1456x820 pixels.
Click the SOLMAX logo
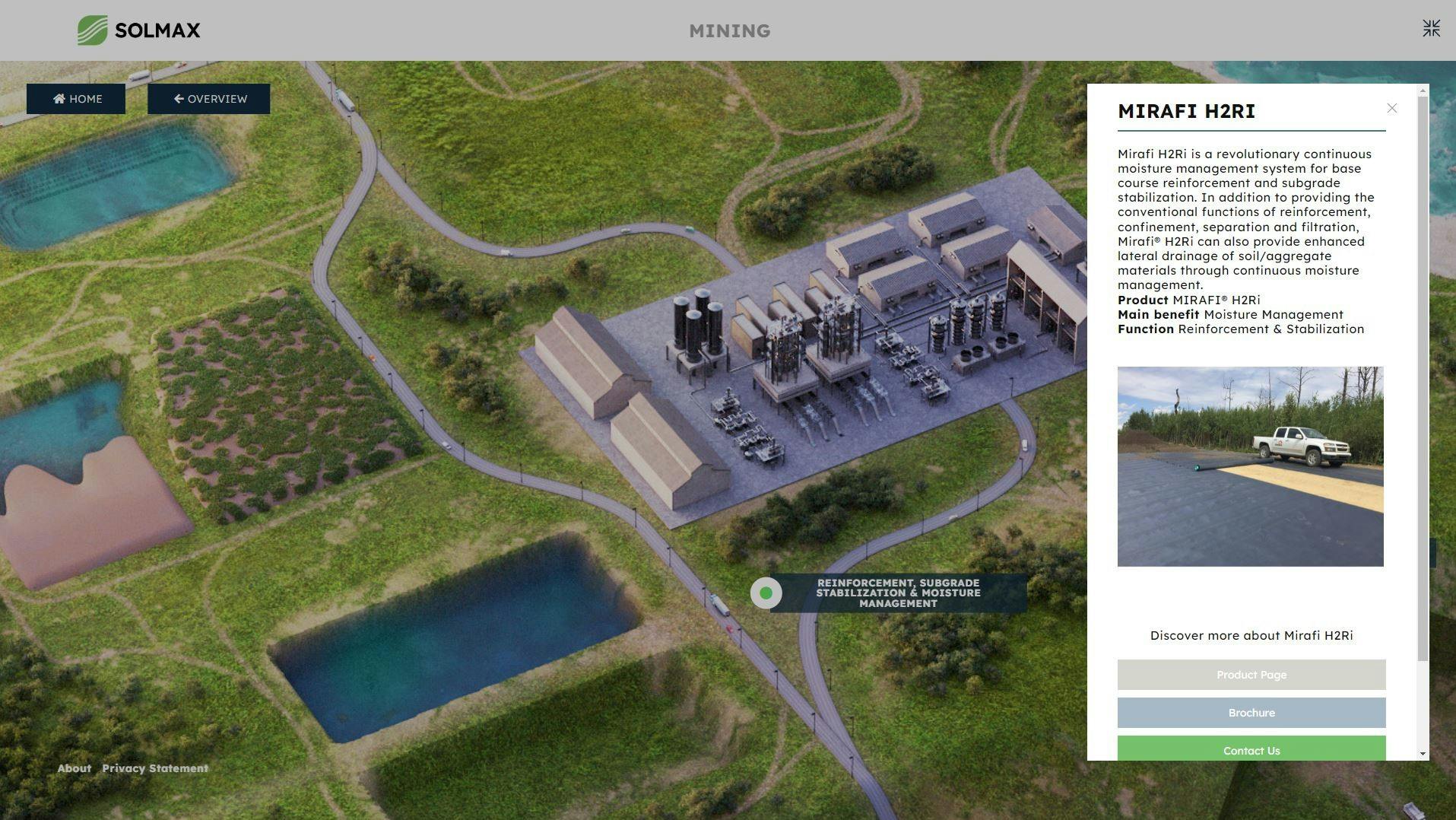click(138, 30)
